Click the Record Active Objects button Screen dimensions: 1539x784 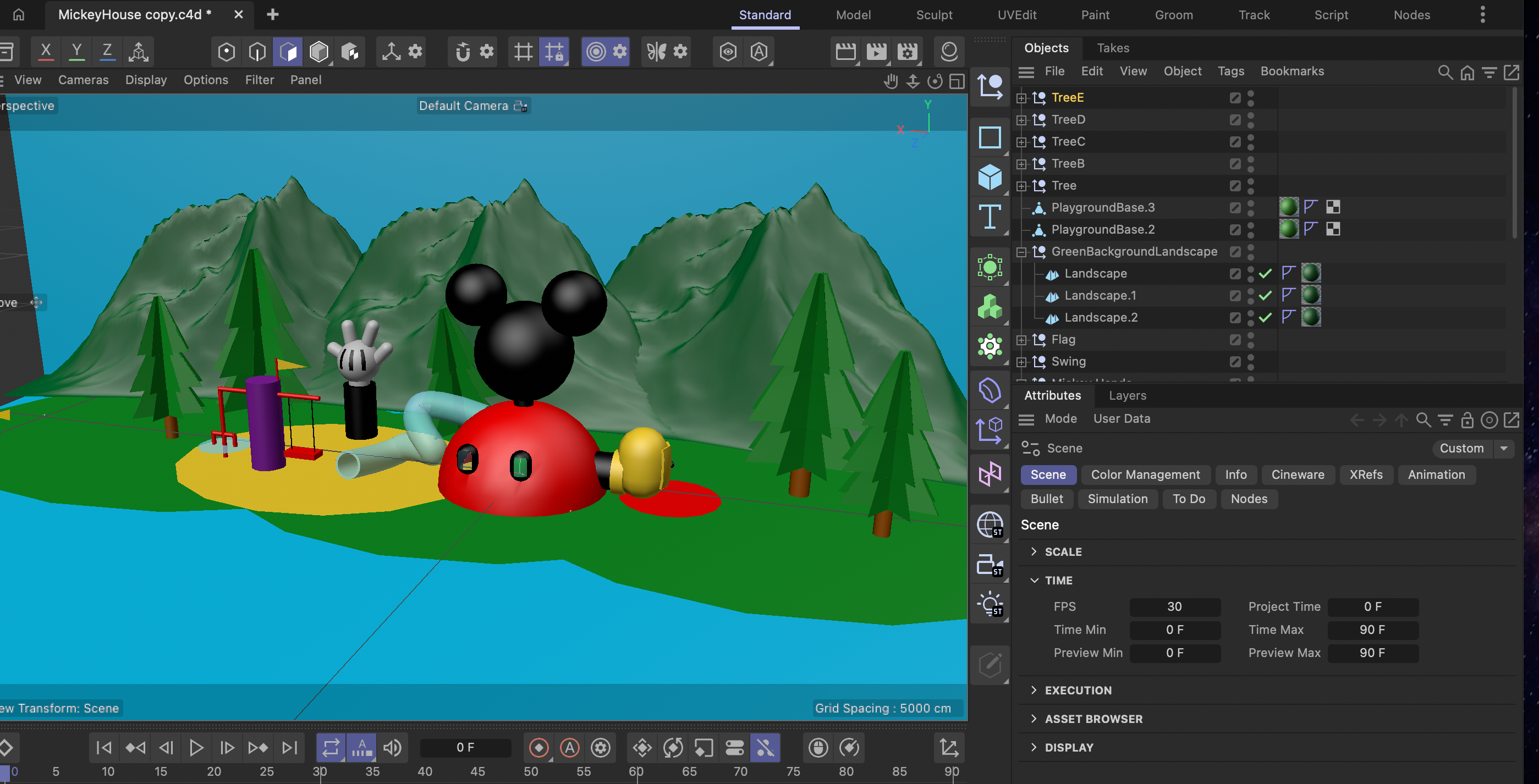click(538, 748)
